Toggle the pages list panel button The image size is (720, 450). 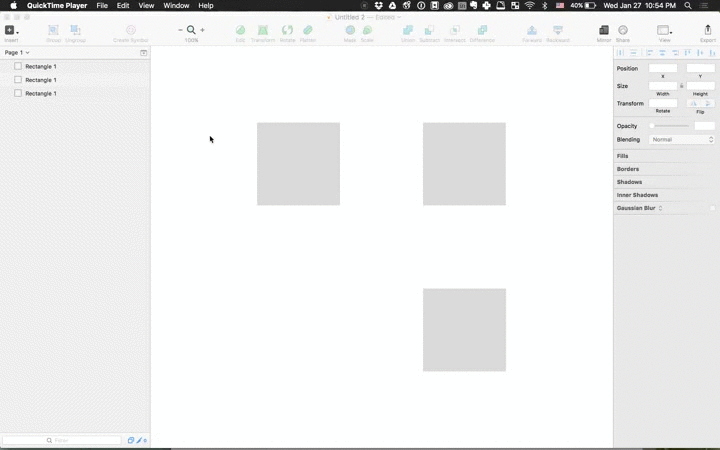(x=143, y=53)
